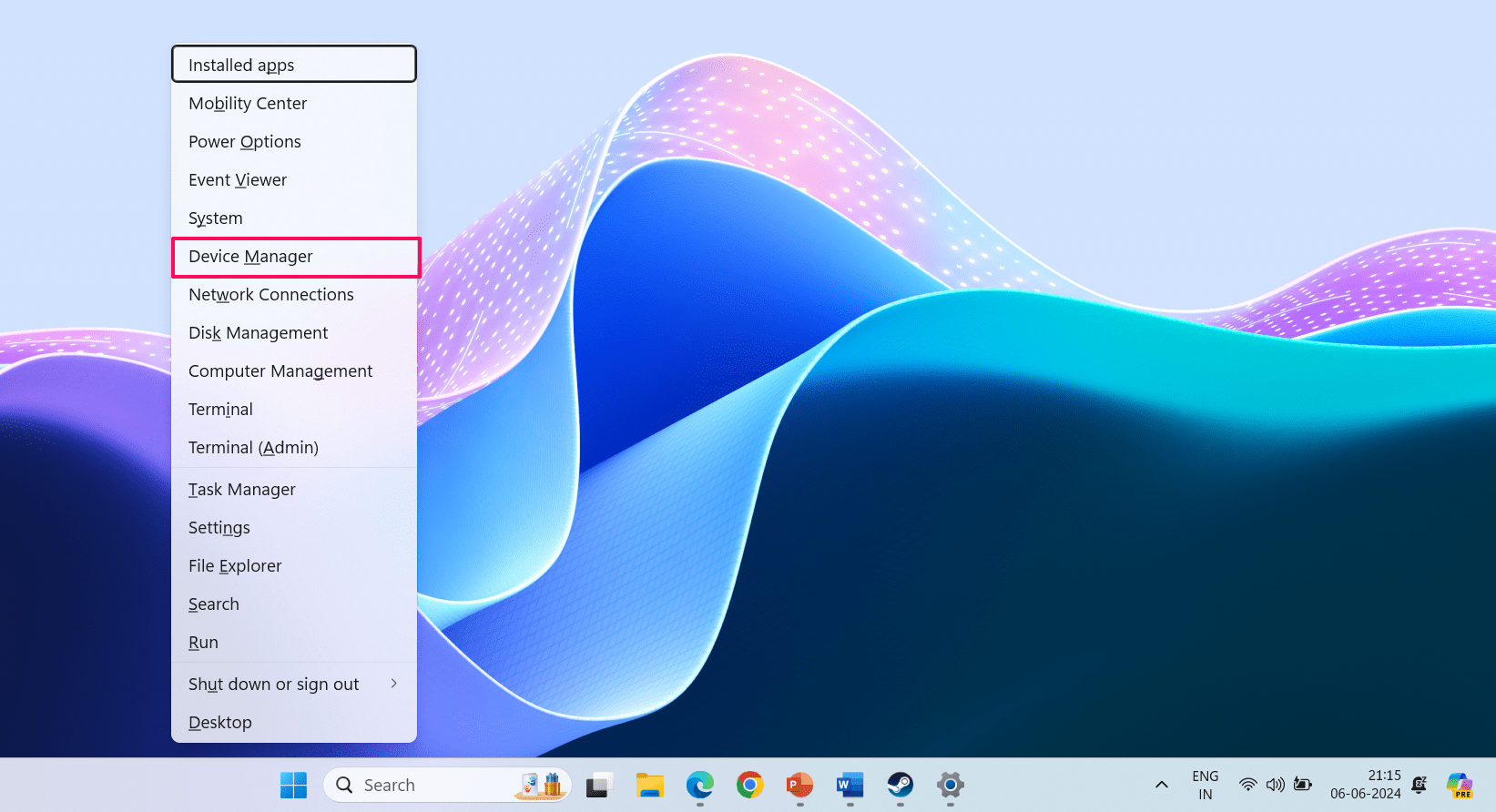
Task: Select Power Options
Action: pyautogui.click(x=294, y=141)
